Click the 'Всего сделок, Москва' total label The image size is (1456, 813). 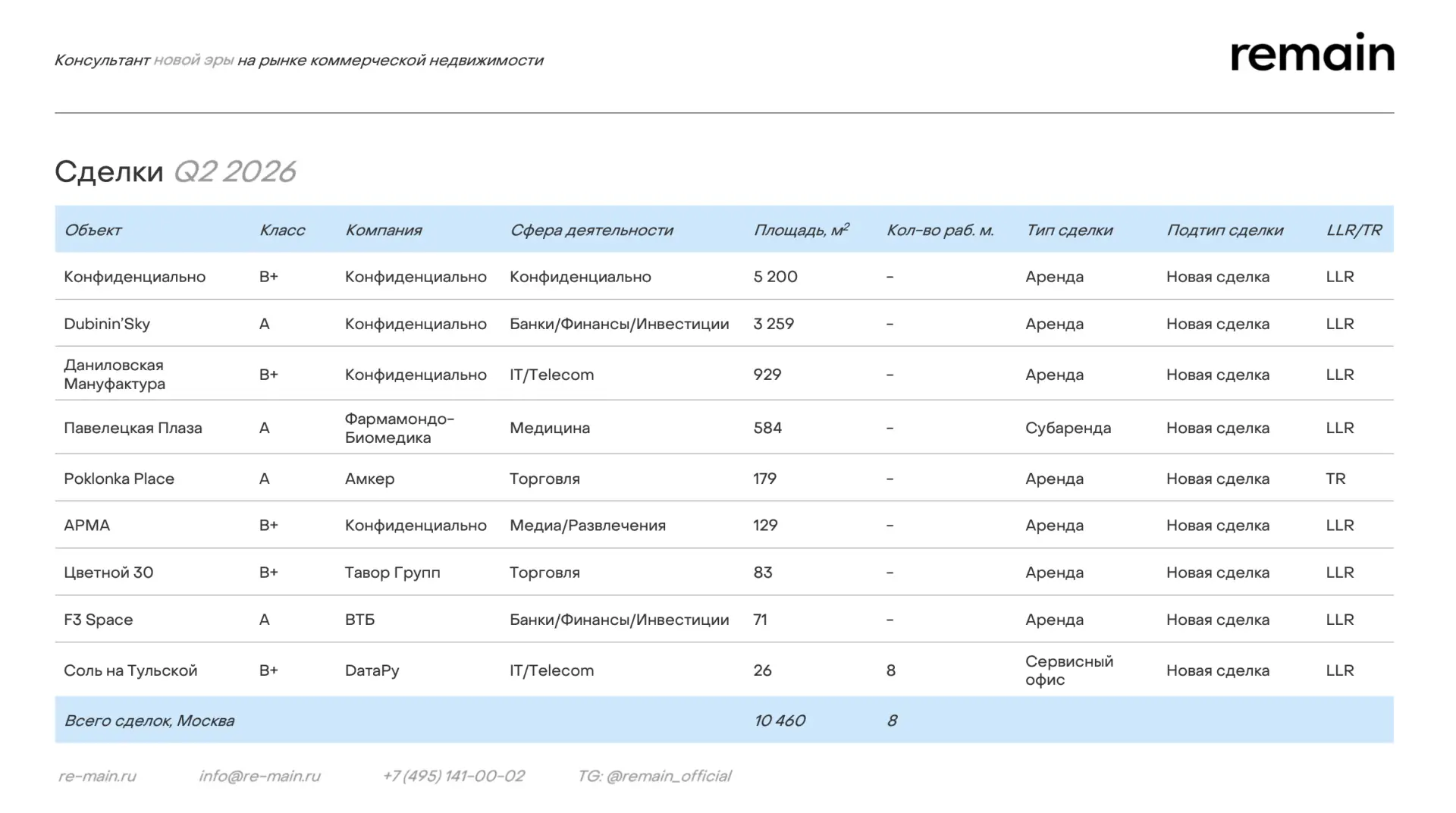click(149, 720)
